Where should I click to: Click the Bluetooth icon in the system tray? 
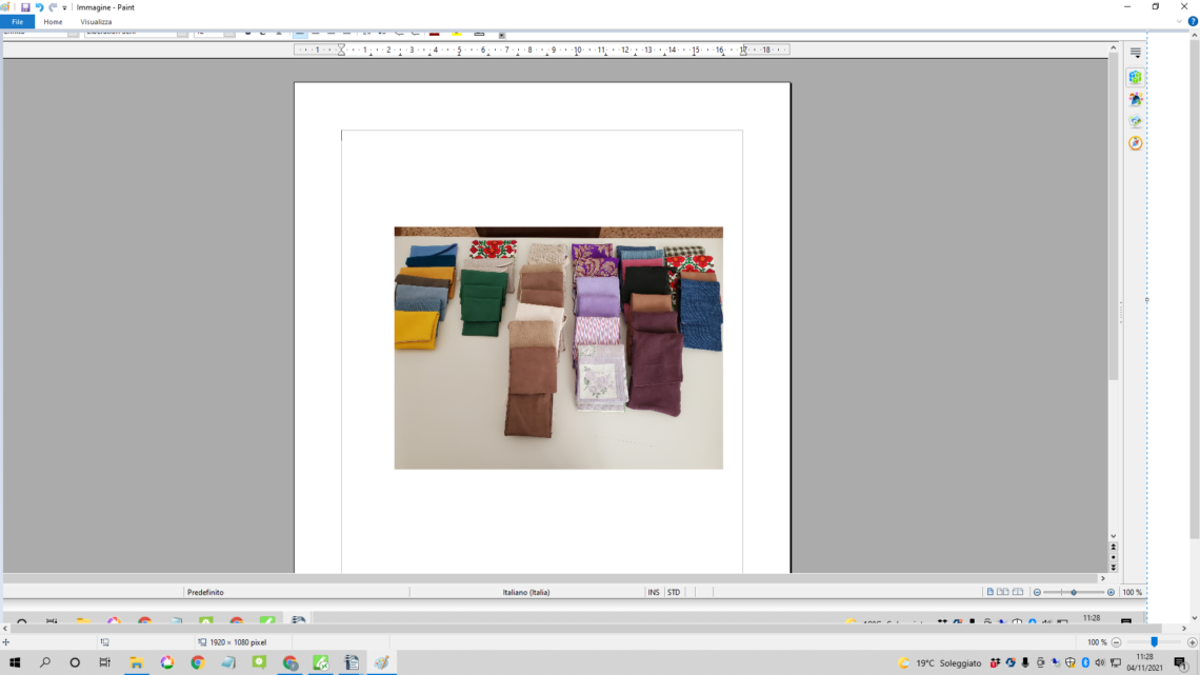[x=1086, y=662]
